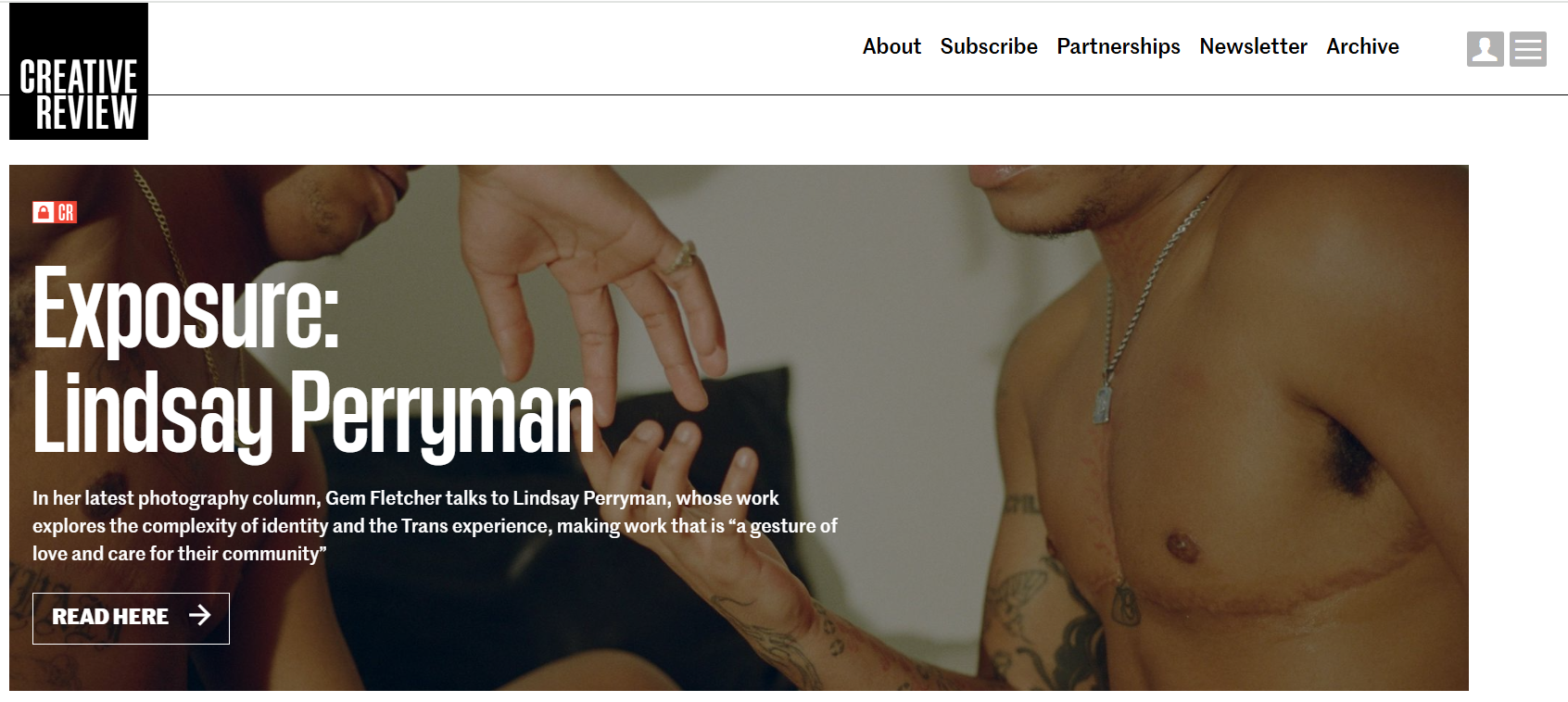Click the READ HERE button

click(131, 618)
